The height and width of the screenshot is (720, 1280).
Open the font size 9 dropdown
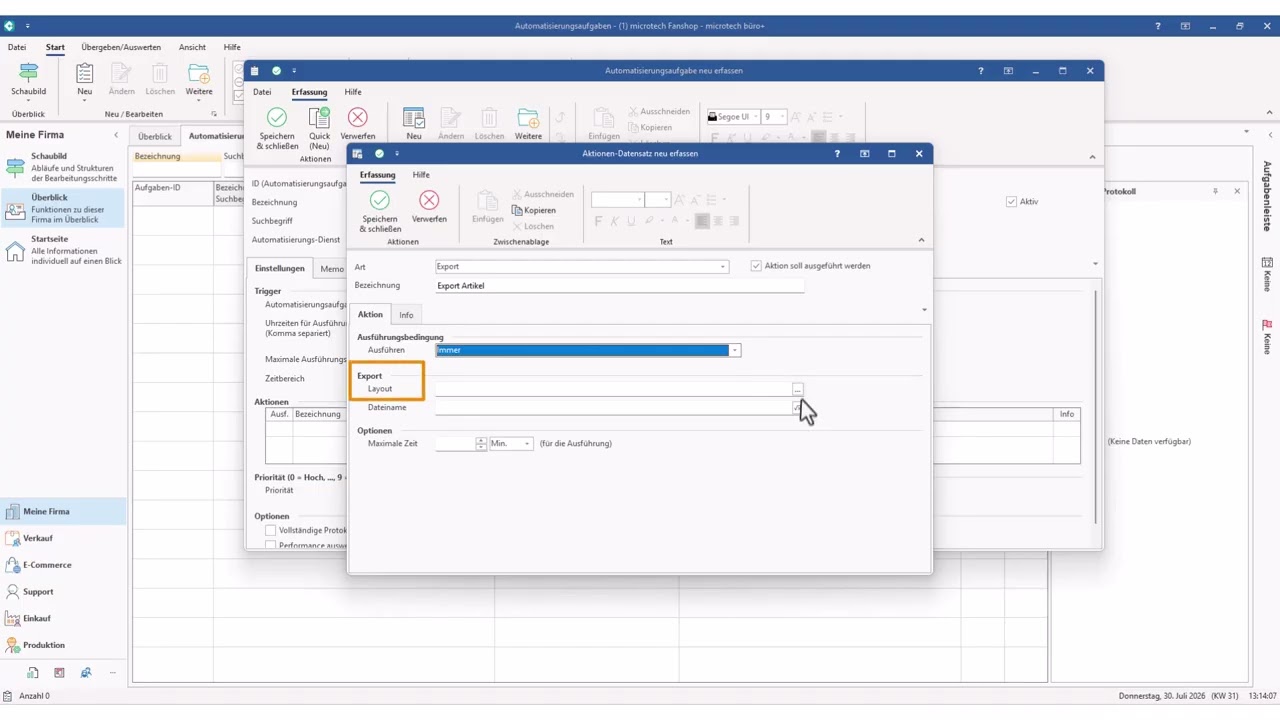[x=782, y=117]
